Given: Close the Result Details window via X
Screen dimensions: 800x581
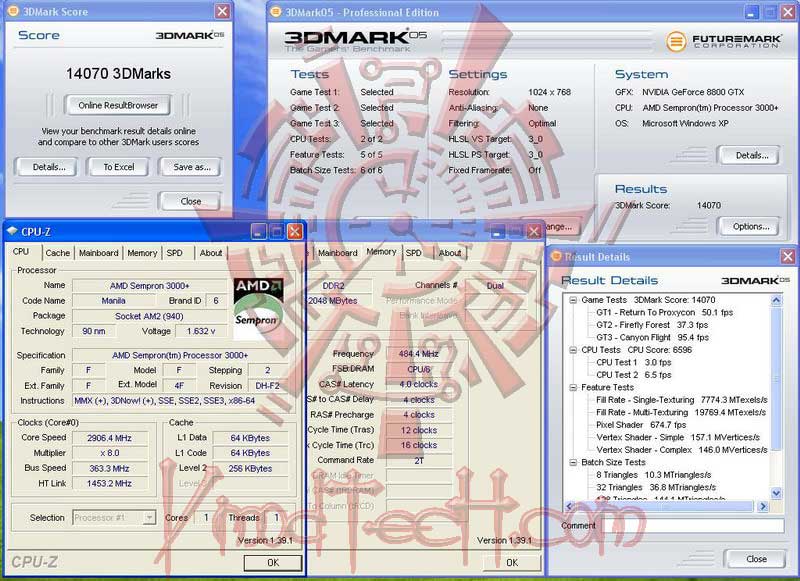Looking at the screenshot, I should [x=788, y=256].
